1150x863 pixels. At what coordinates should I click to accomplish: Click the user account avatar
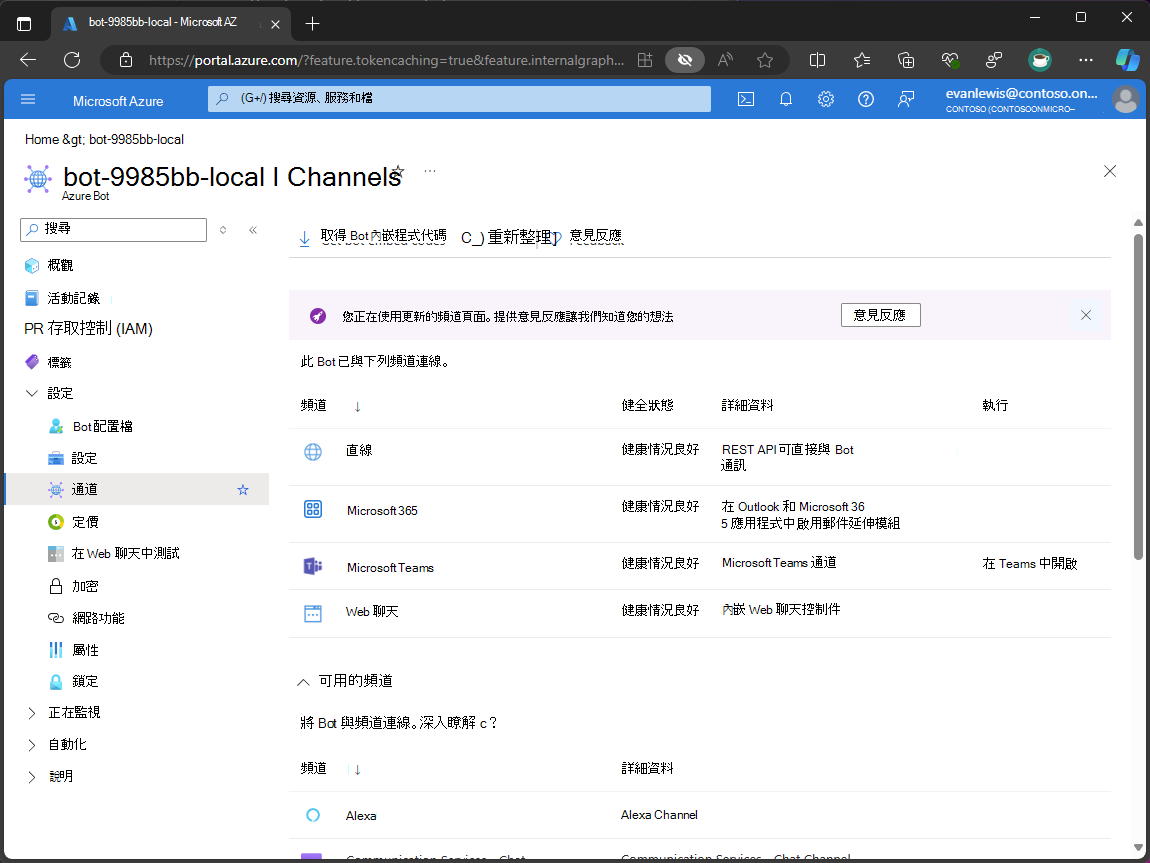[1125, 99]
